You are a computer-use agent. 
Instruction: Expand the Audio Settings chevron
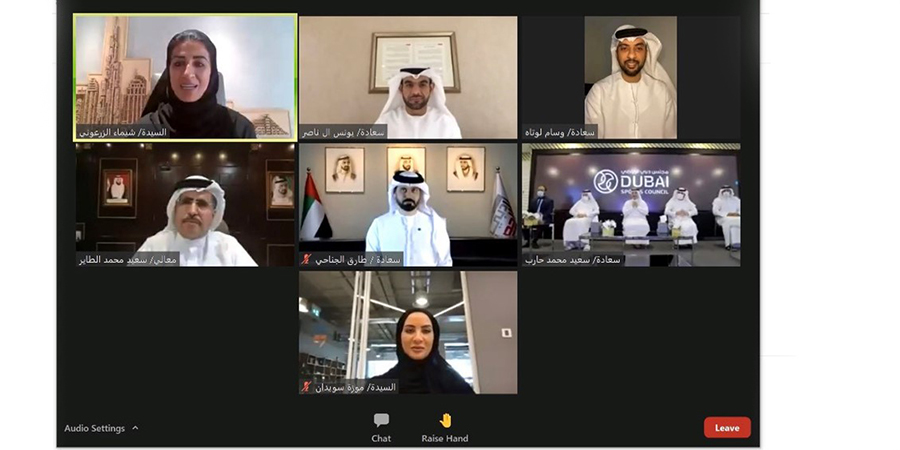(x=135, y=428)
